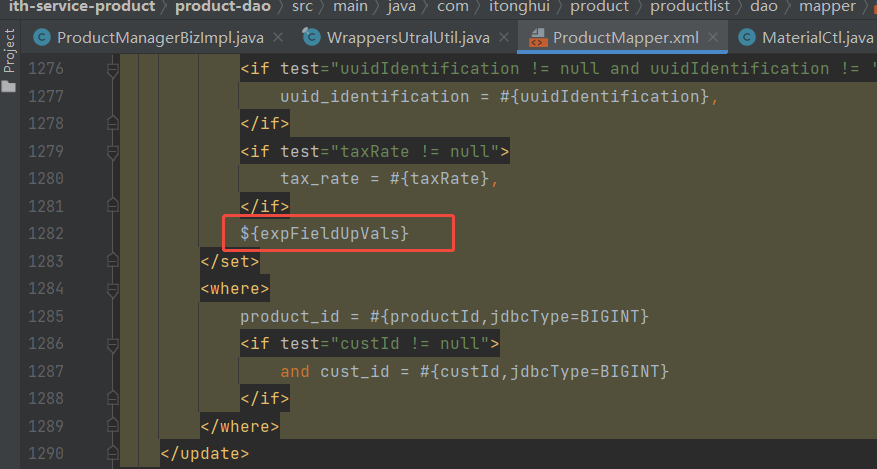The image size is (877, 469).
Task: Click the closing </update> tag
Action: (205, 453)
